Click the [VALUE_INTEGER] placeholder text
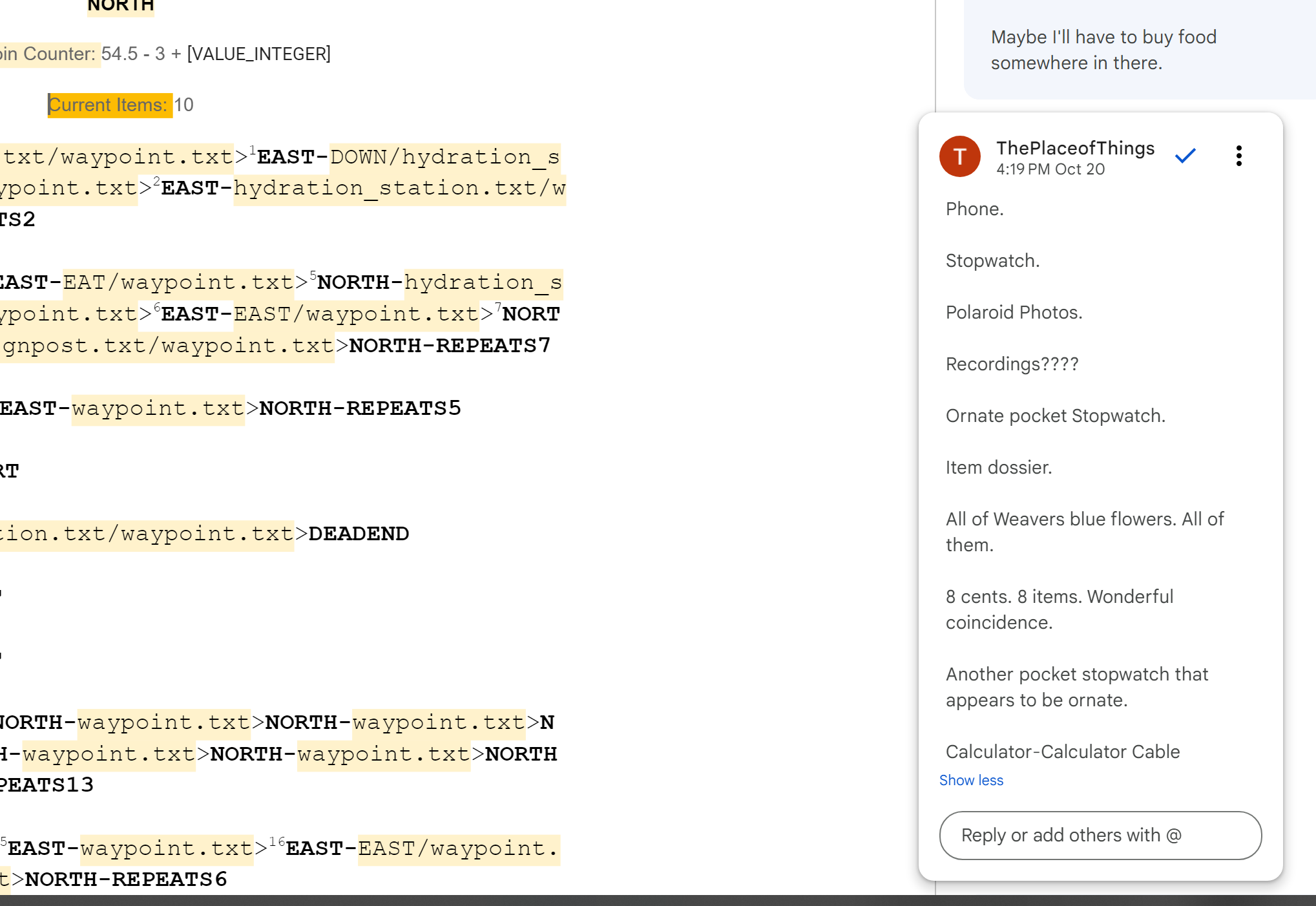 click(258, 54)
